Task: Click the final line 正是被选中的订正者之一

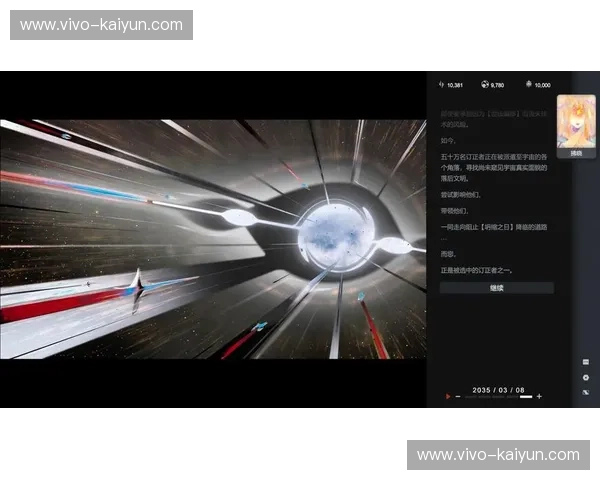Action: point(475,270)
